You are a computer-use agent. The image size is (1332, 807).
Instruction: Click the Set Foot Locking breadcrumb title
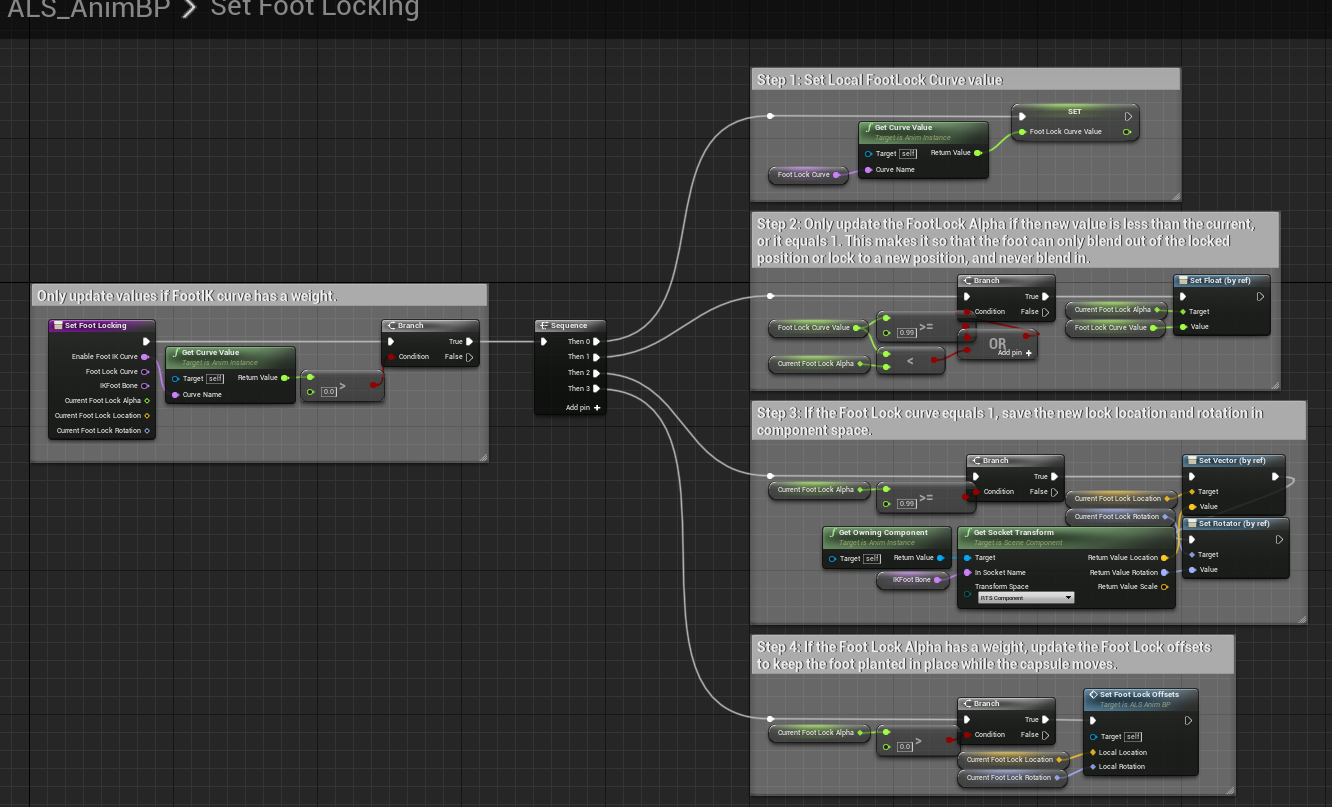[315, 10]
